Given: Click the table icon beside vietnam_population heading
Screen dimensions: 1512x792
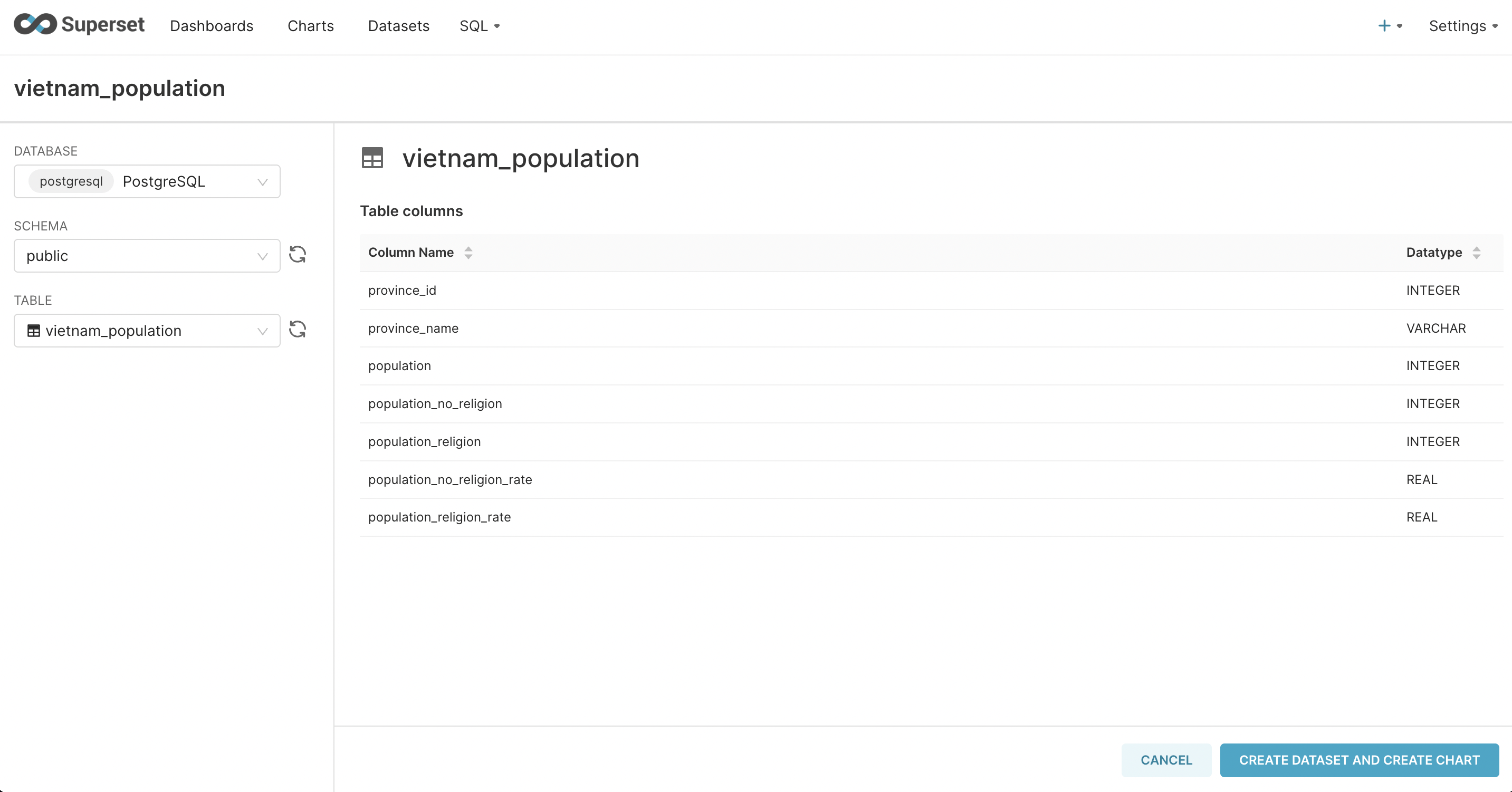Looking at the screenshot, I should point(372,158).
